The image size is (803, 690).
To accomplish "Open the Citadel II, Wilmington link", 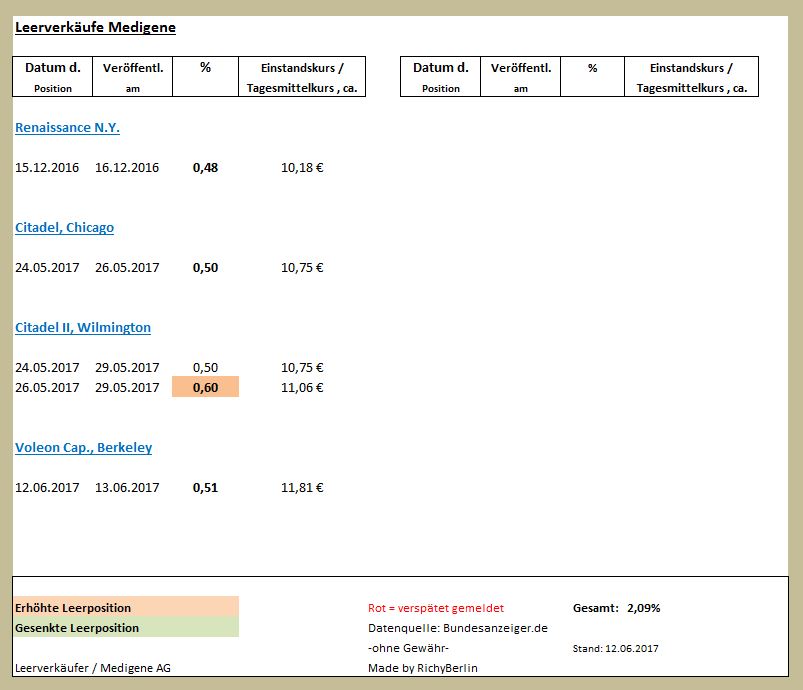I will coord(83,327).
